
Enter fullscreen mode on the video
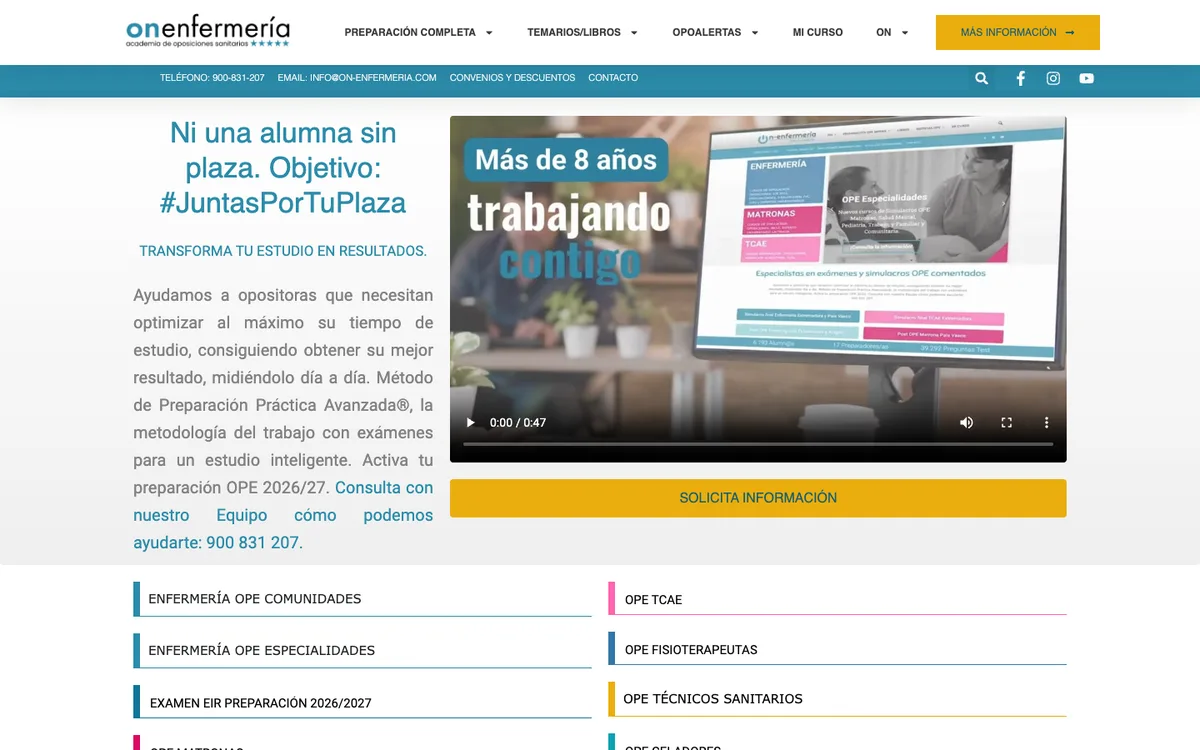point(1007,423)
